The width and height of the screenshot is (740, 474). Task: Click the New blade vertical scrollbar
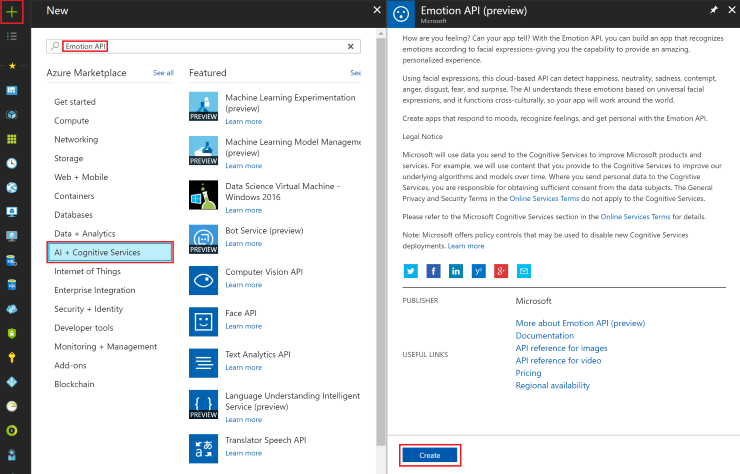click(x=381, y=241)
